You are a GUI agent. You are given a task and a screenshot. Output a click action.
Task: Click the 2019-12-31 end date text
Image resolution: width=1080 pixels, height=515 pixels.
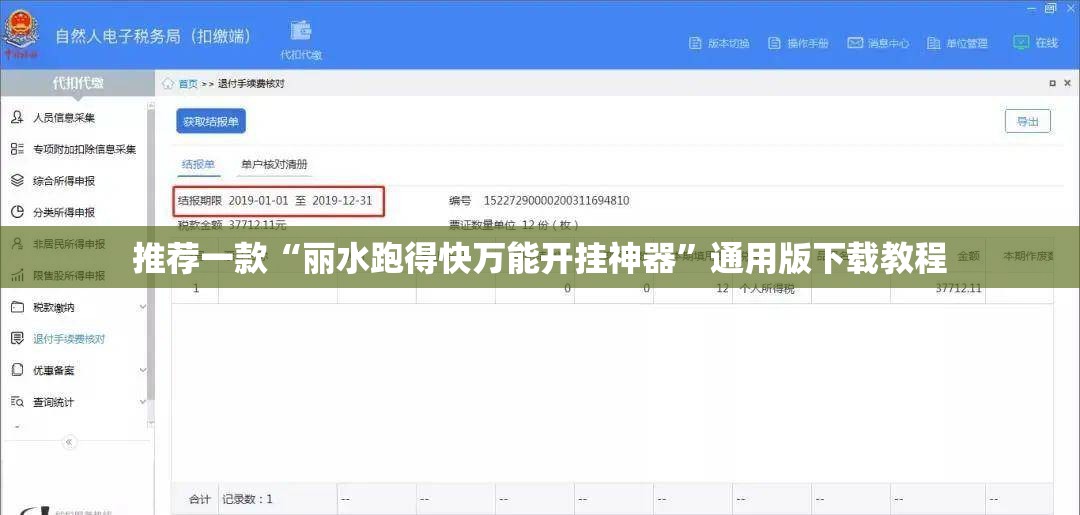tap(342, 201)
